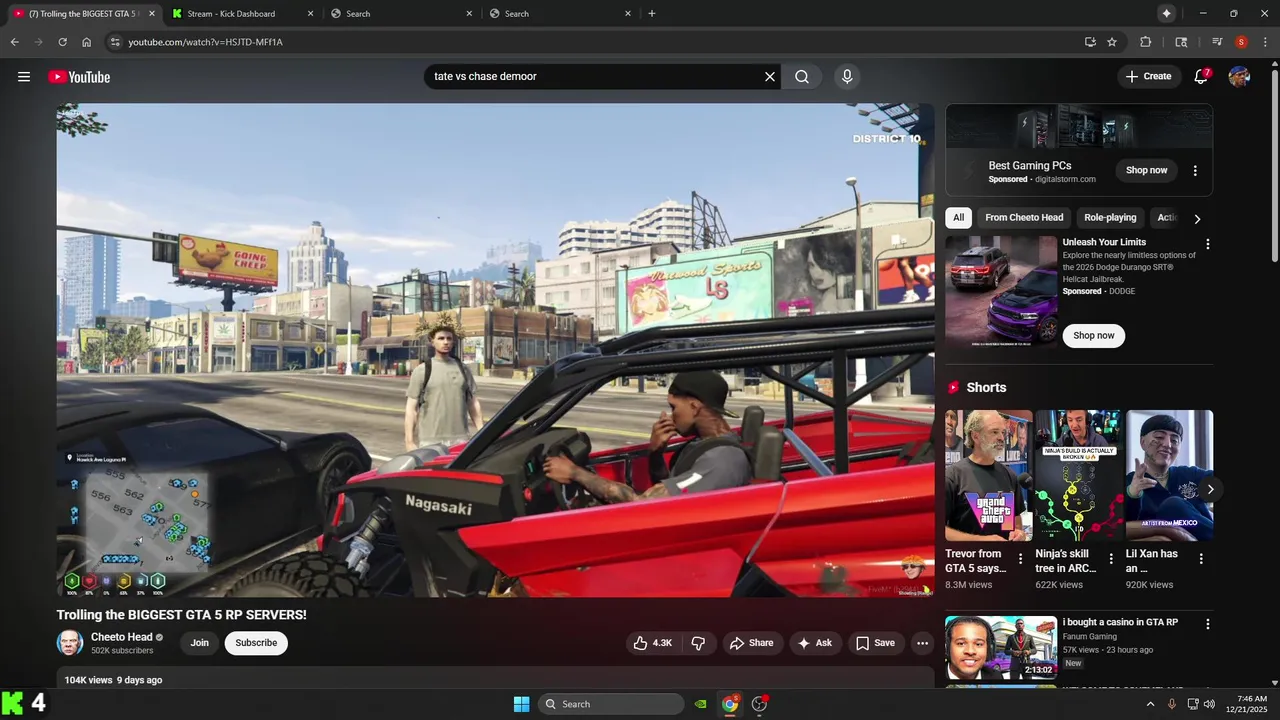Open the Cheeto Head channel name link
Screen dimensions: 1280x720
tap(122, 637)
